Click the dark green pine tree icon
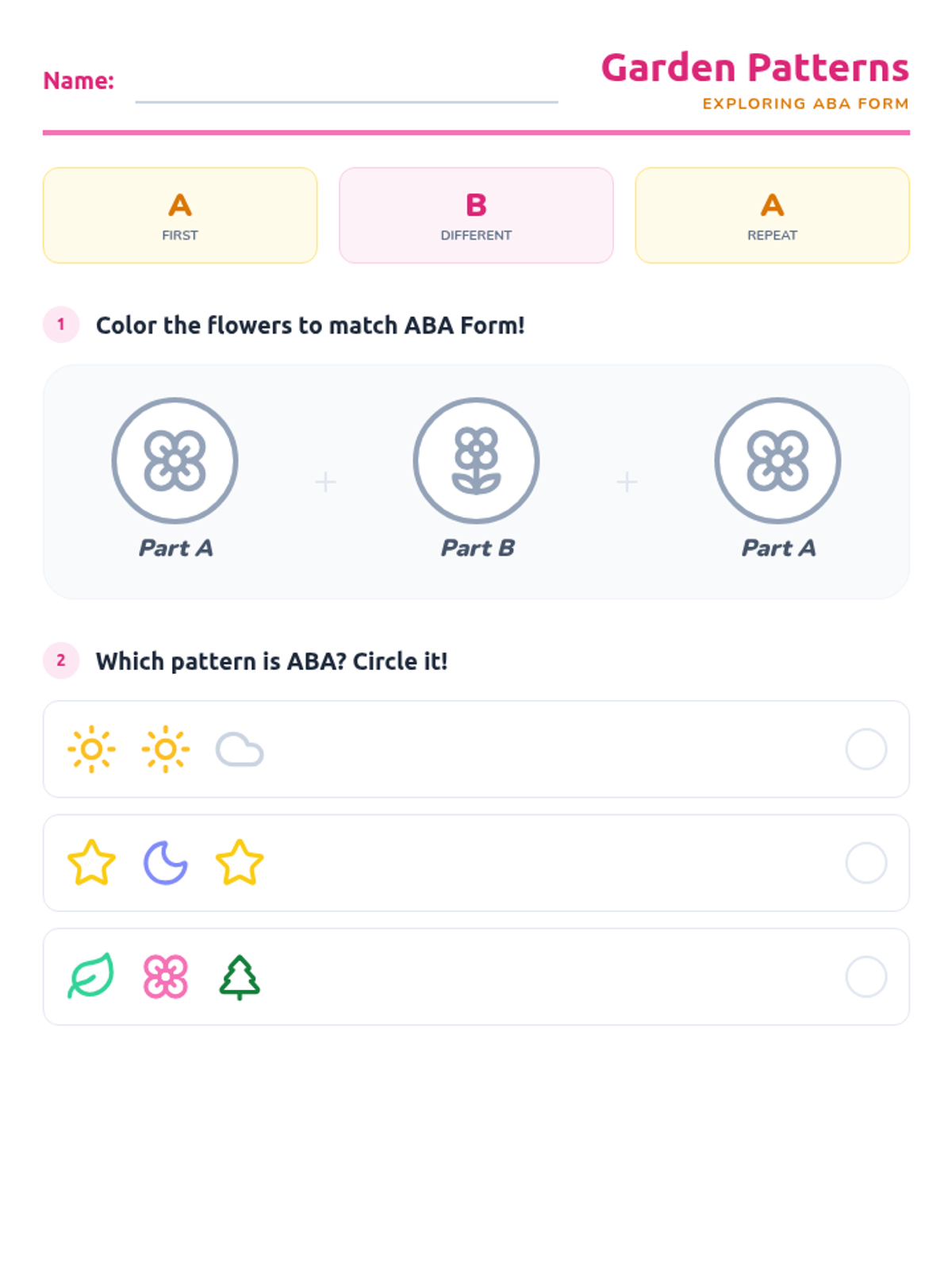Image resolution: width=952 pixels, height=1270 pixels. (x=240, y=976)
